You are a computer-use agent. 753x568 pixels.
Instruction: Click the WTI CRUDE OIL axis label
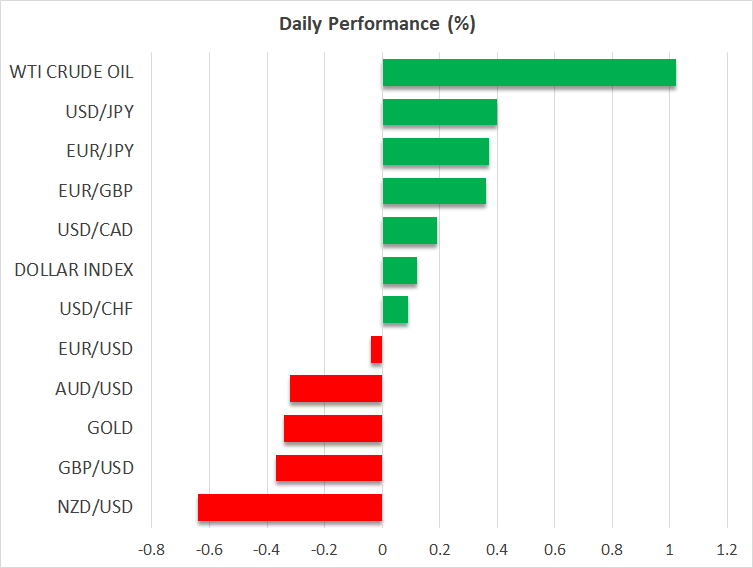click(x=71, y=72)
